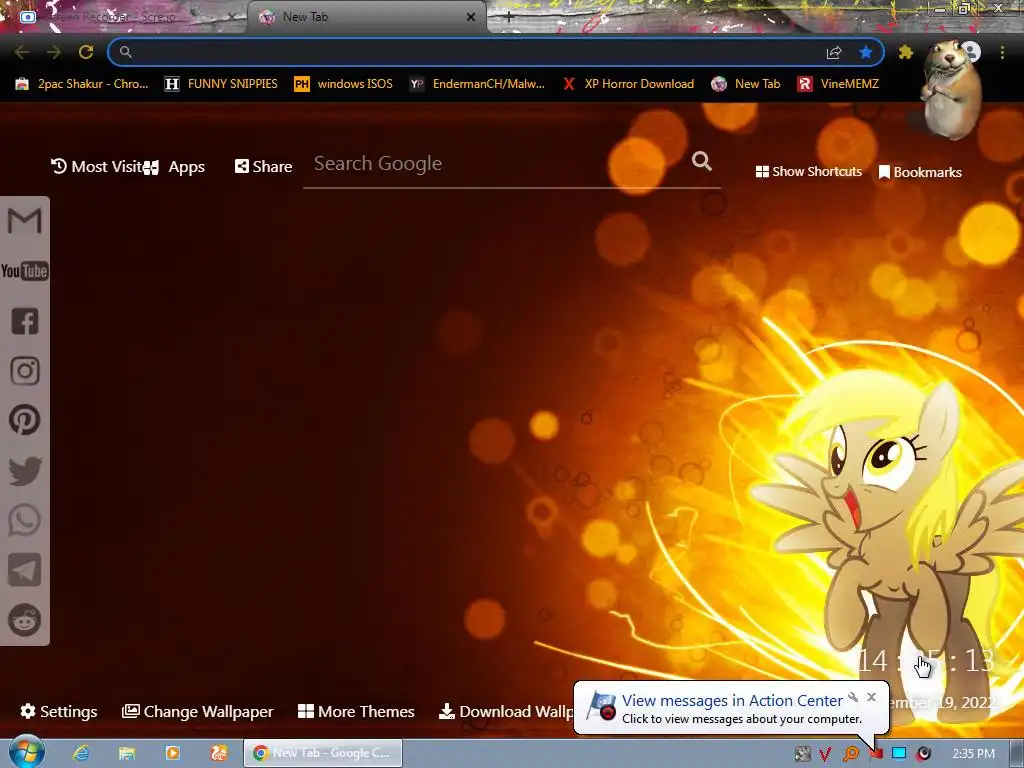Click the taskbar clock showing 2:35 PM
This screenshot has width=1024, height=768.
tap(973, 754)
